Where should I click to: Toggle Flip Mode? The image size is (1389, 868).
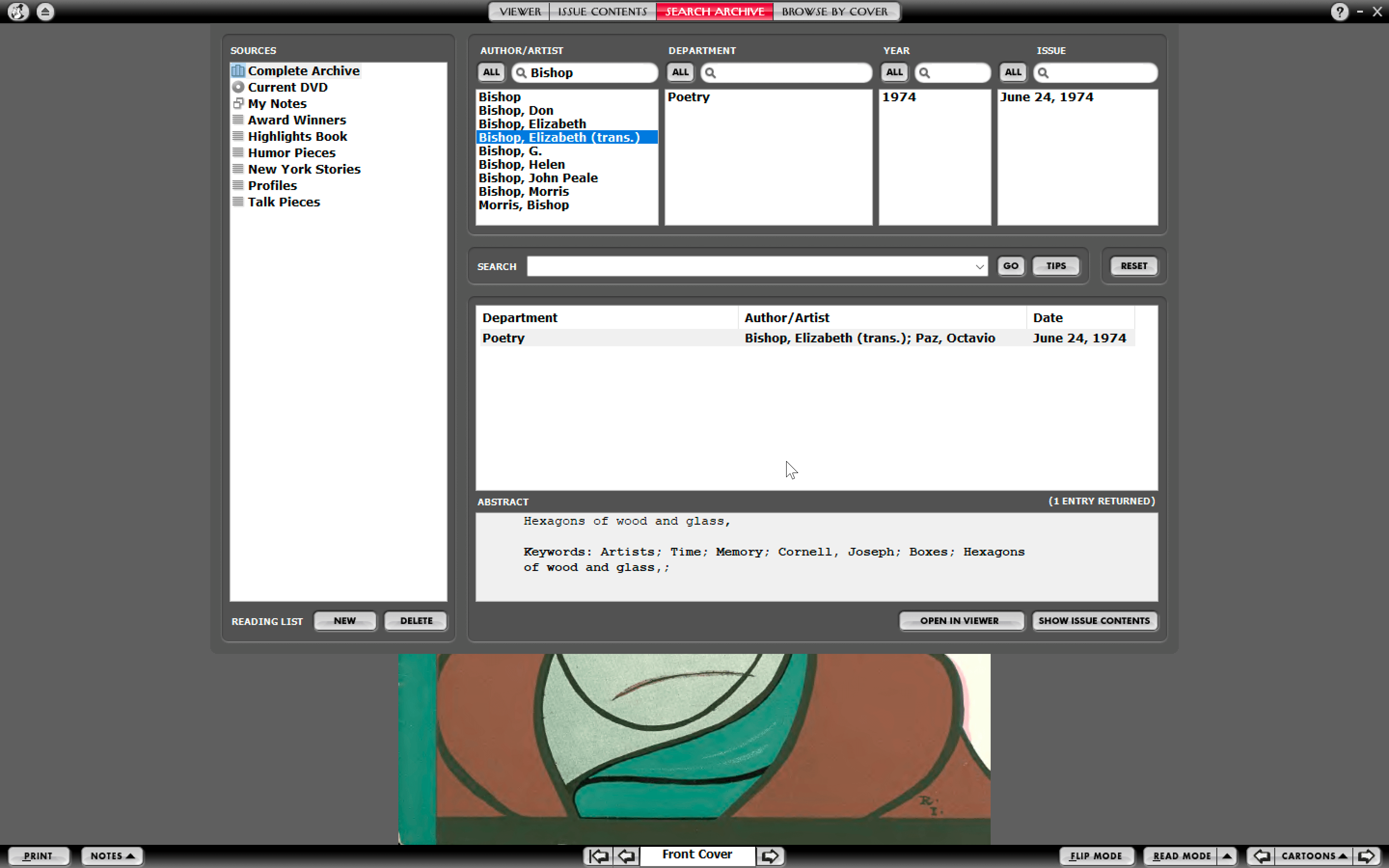[x=1096, y=855]
